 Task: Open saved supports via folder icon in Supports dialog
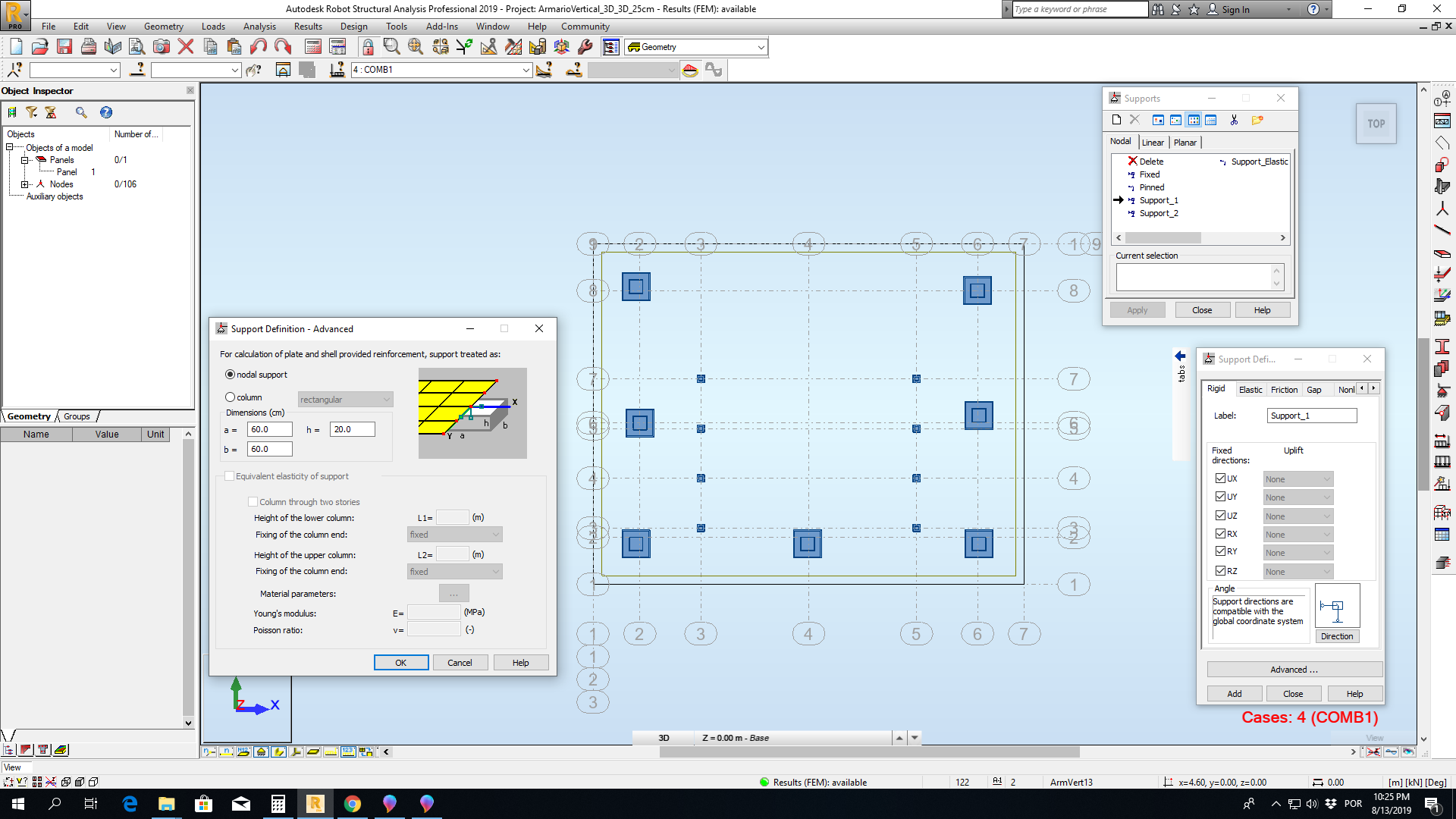[x=1258, y=121]
